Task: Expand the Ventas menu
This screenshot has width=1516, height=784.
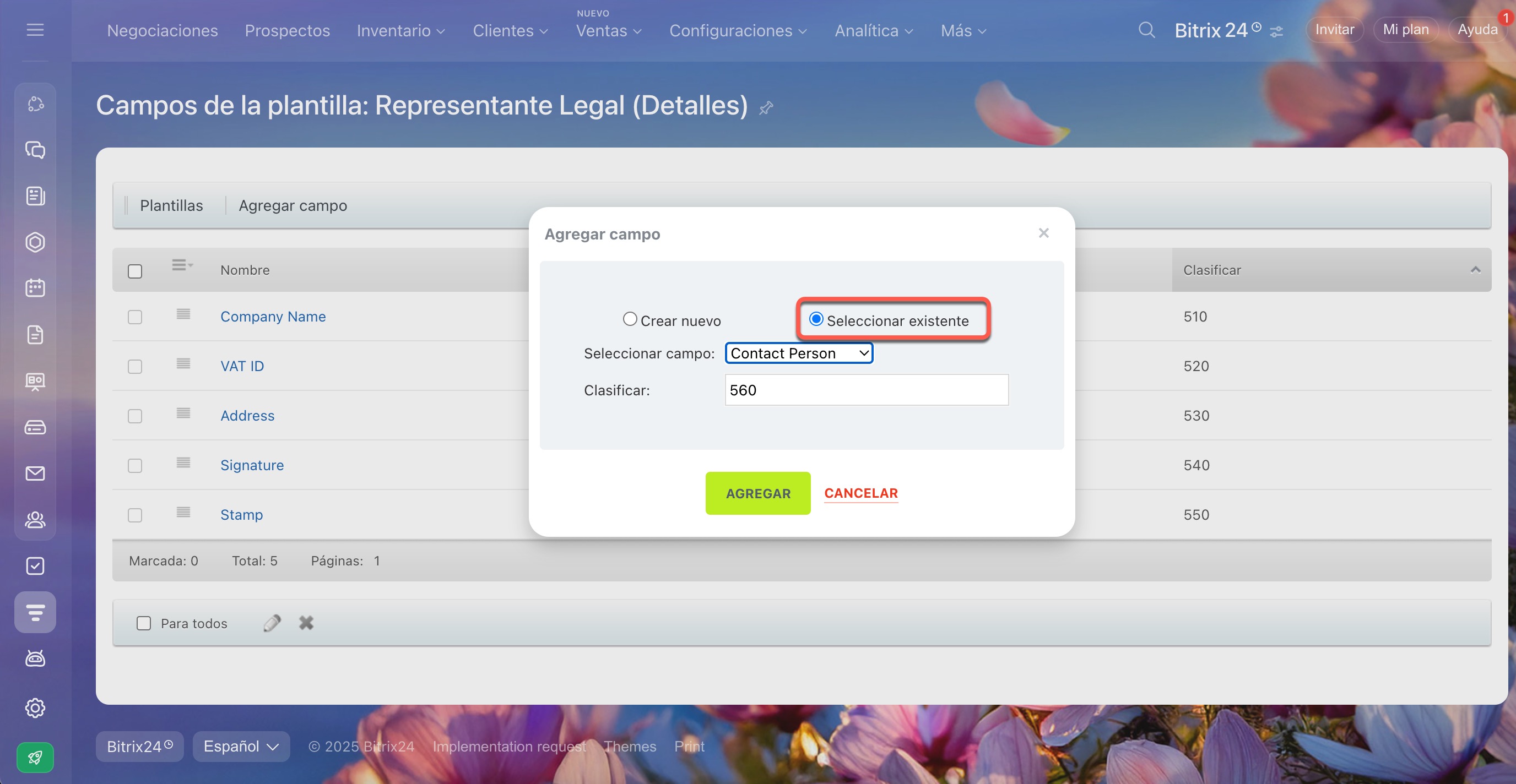Action: tap(609, 31)
